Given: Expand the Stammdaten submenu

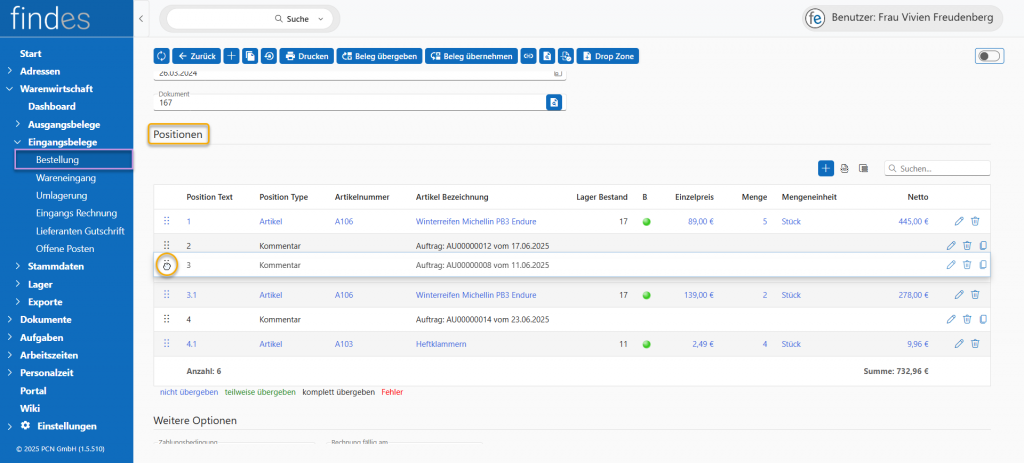Looking at the screenshot, I should coord(56,266).
